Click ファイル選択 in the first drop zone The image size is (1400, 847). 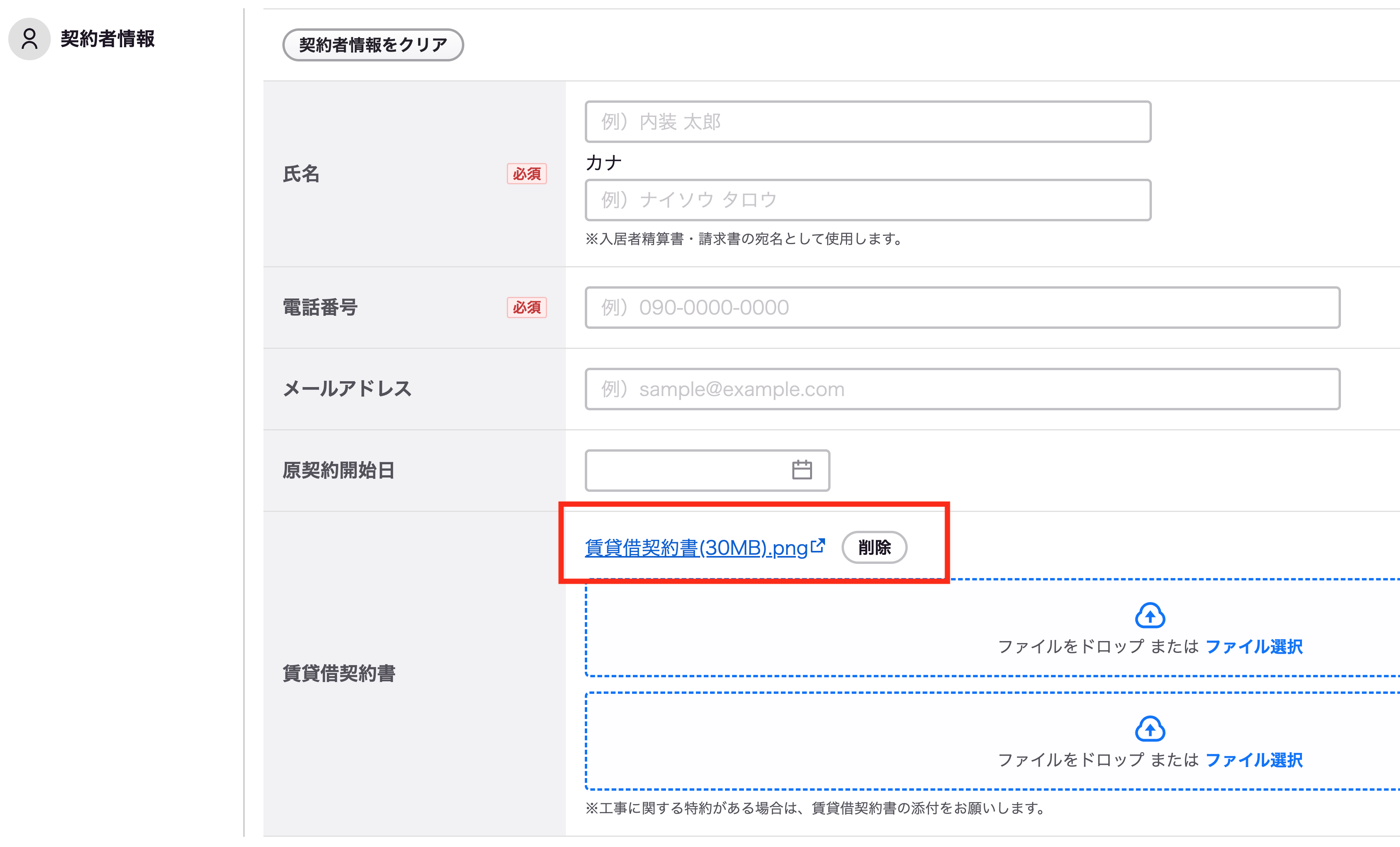pos(1254,647)
